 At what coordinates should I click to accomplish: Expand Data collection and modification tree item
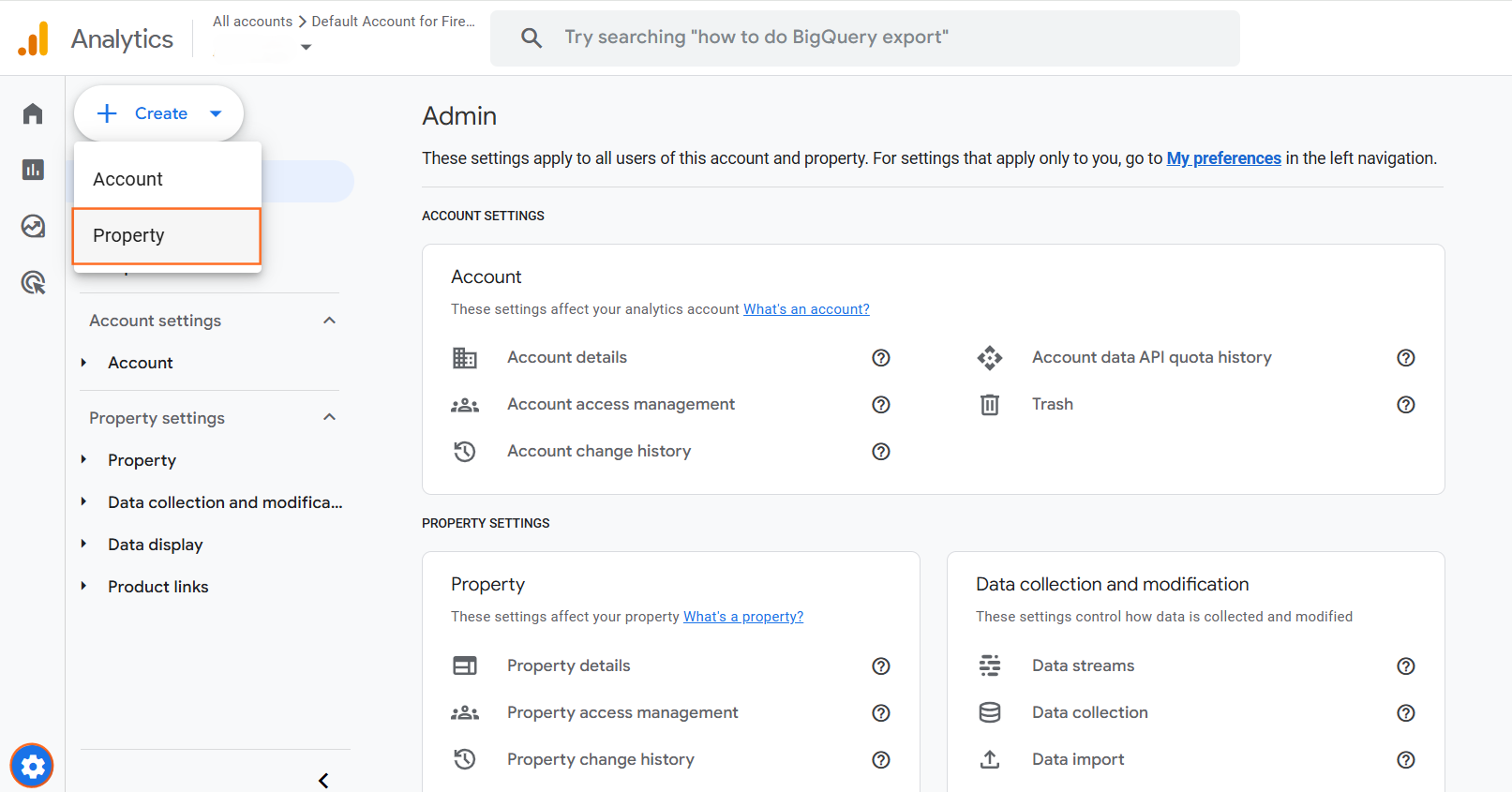point(83,501)
